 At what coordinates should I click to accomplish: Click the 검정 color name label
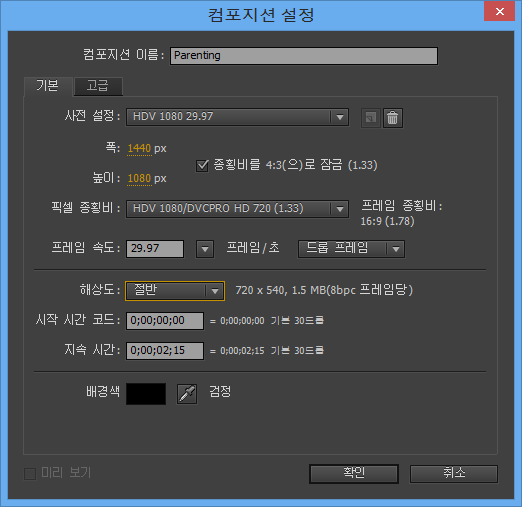pos(220,392)
